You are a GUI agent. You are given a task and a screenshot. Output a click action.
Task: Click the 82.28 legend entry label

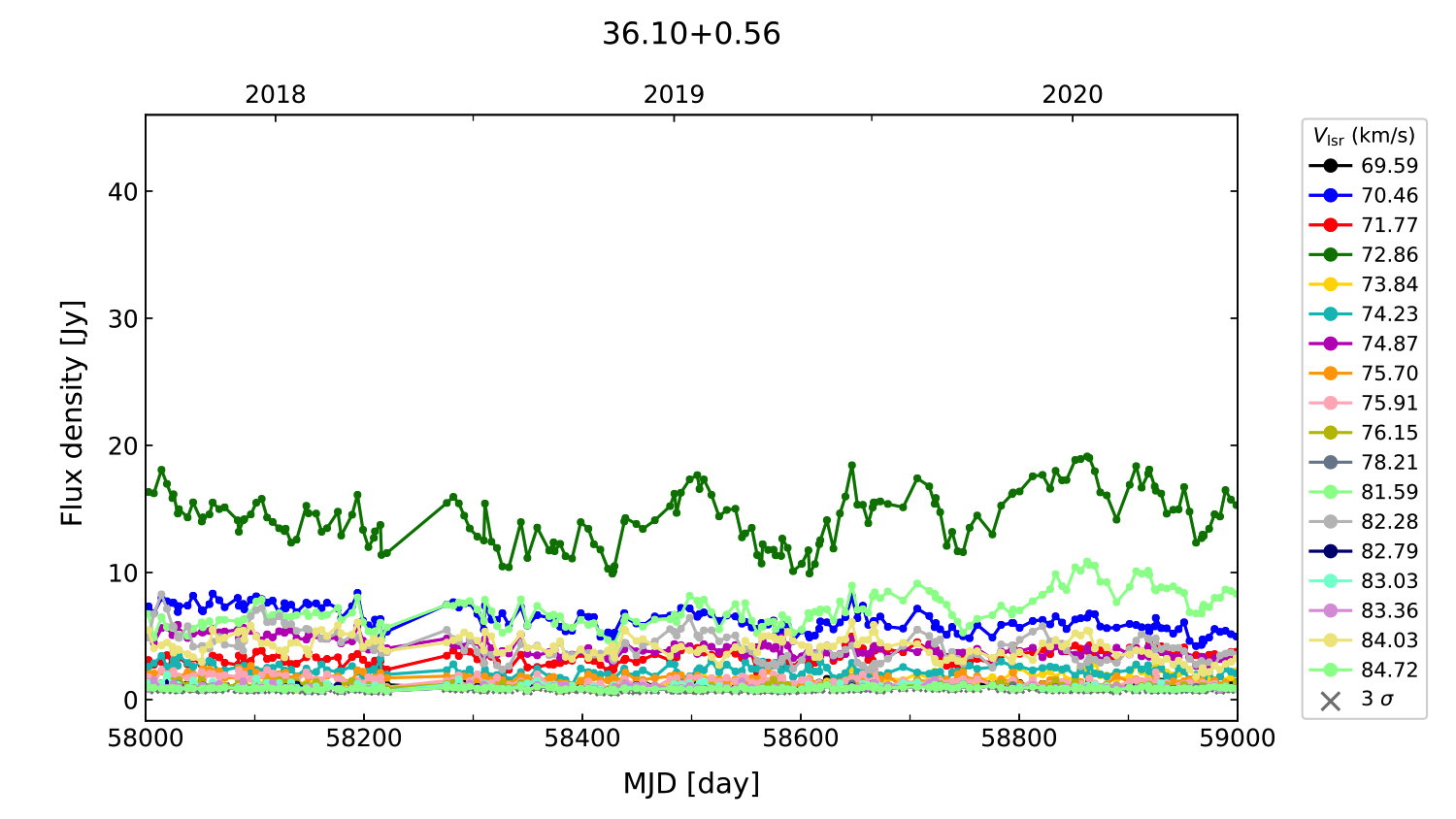(1389, 522)
